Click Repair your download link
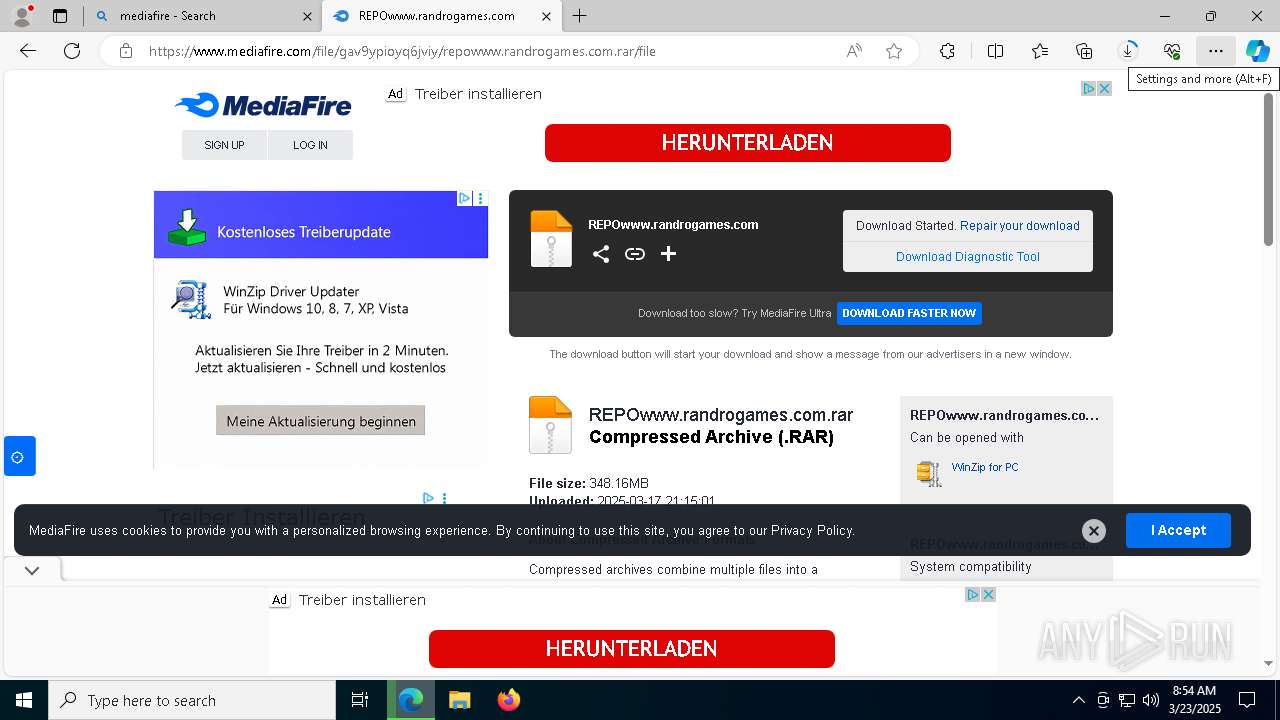Viewport: 1280px width, 720px height. pos(1020,226)
